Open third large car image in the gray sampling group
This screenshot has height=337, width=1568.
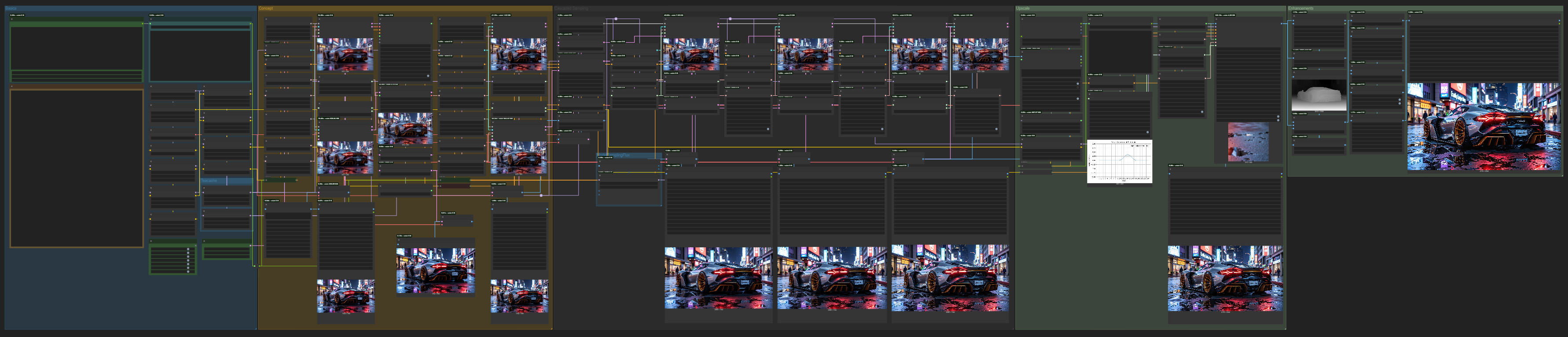tap(950, 278)
